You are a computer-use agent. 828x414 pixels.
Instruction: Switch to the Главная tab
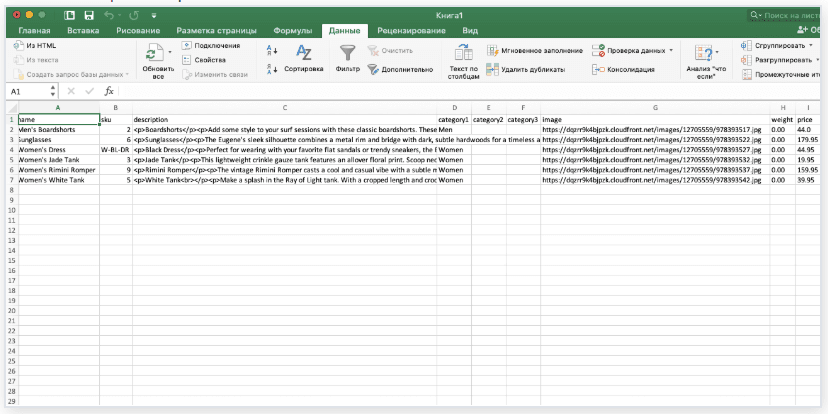(x=34, y=31)
